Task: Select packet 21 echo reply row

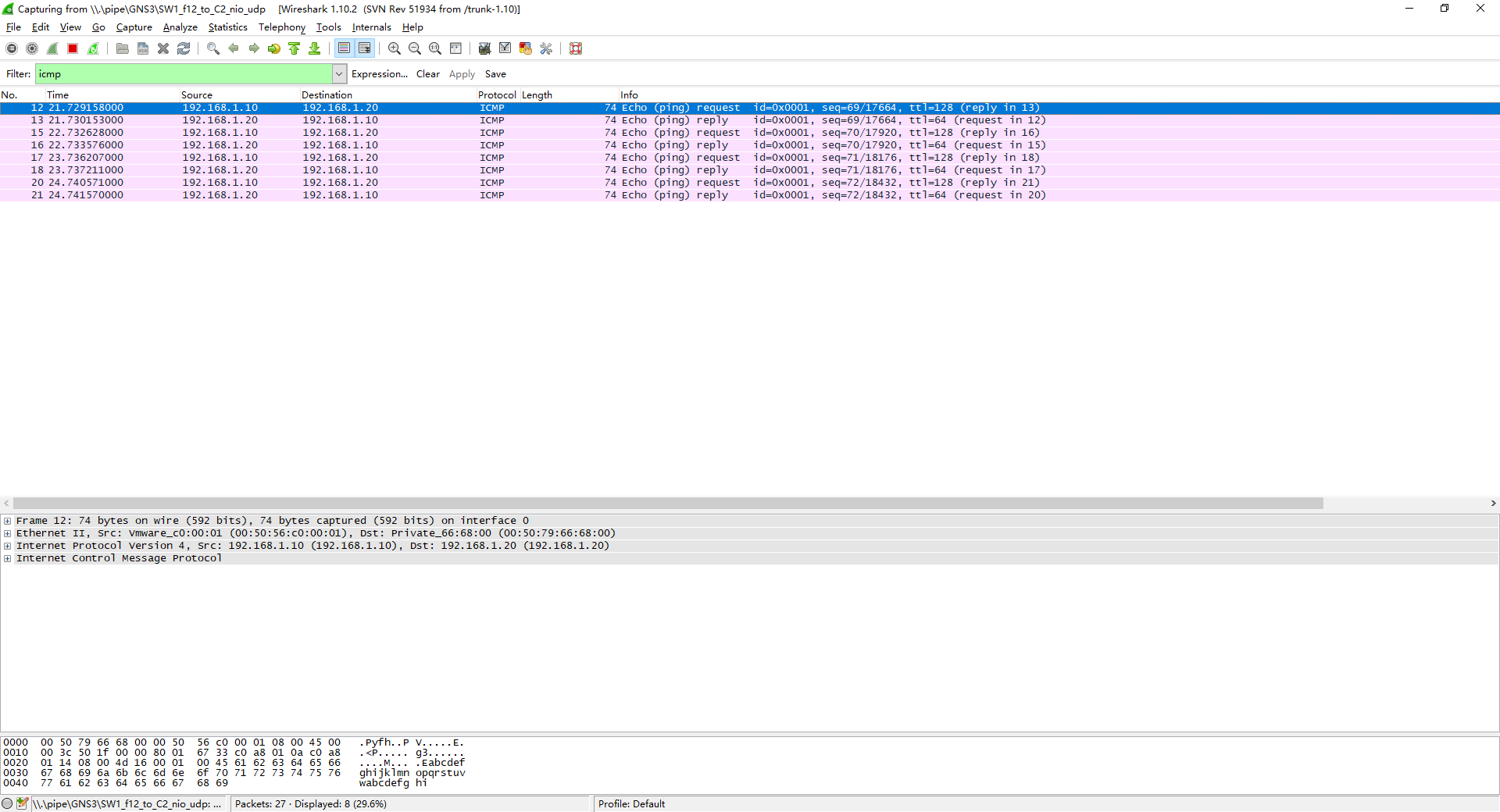Action: pos(750,195)
